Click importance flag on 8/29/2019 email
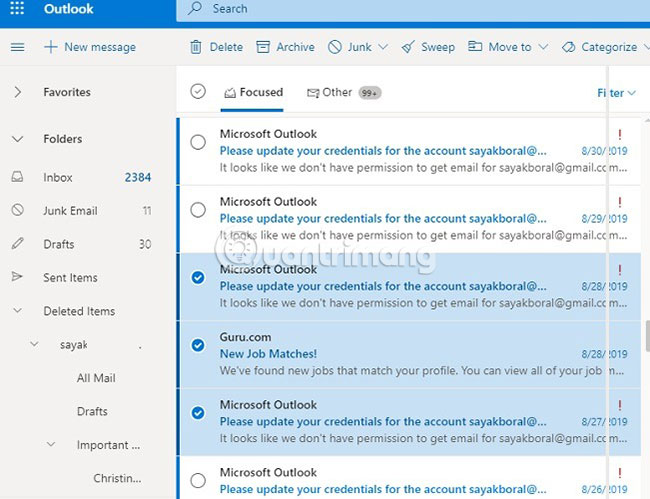 [620, 202]
